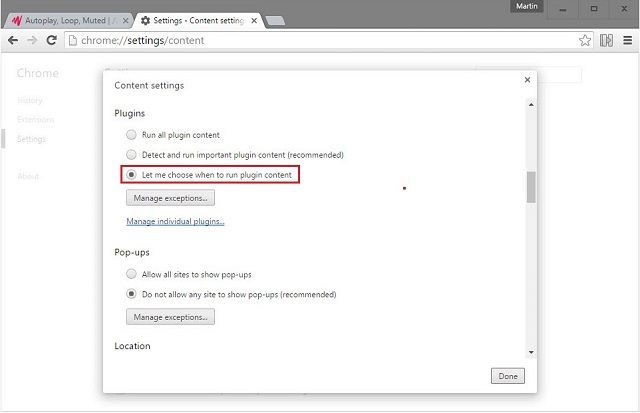
Task: Click the Location section heading
Action: 132,346
